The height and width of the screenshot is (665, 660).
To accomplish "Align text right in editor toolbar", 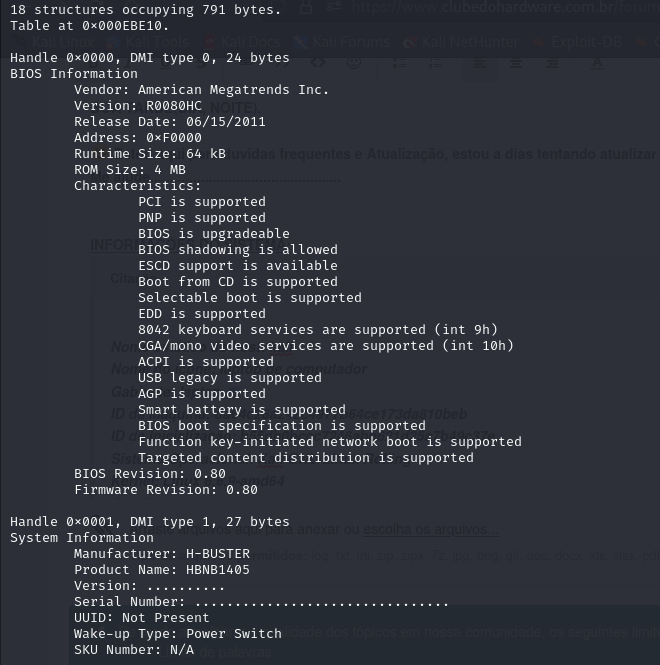I will [x=552, y=63].
